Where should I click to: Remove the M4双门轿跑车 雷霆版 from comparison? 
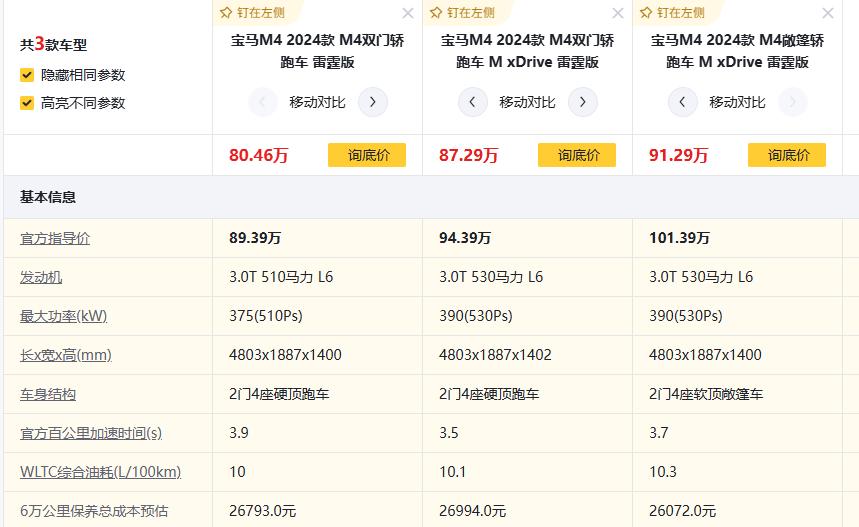(408, 13)
